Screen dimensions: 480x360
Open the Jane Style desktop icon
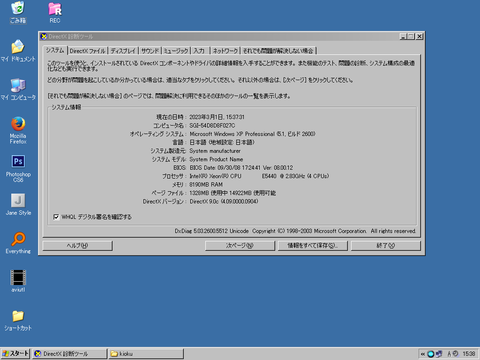(18, 204)
